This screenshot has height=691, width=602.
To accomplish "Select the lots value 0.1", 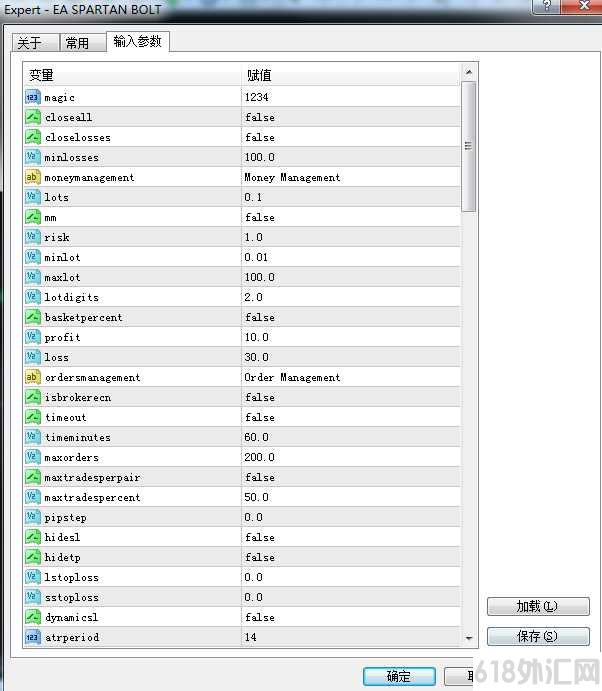I will [x=253, y=197].
